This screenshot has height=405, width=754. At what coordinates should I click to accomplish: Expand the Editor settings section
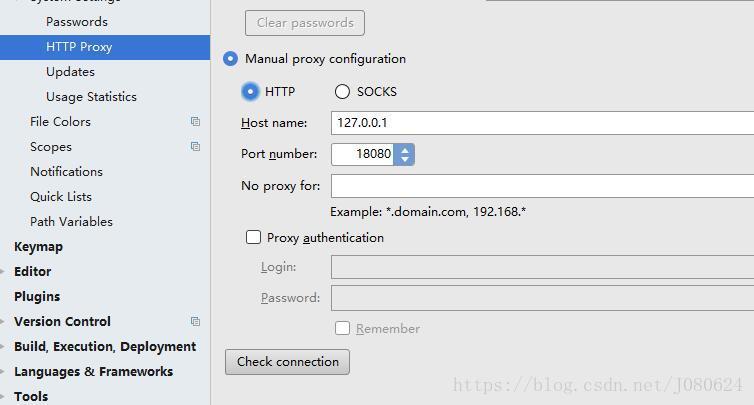(x=3, y=272)
